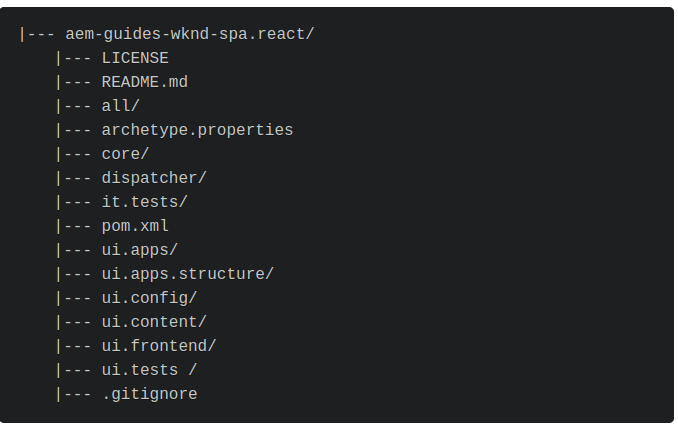The width and height of the screenshot is (678, 426).
Task: Select the LICENSE file entry
Action: tap(135, 58)
